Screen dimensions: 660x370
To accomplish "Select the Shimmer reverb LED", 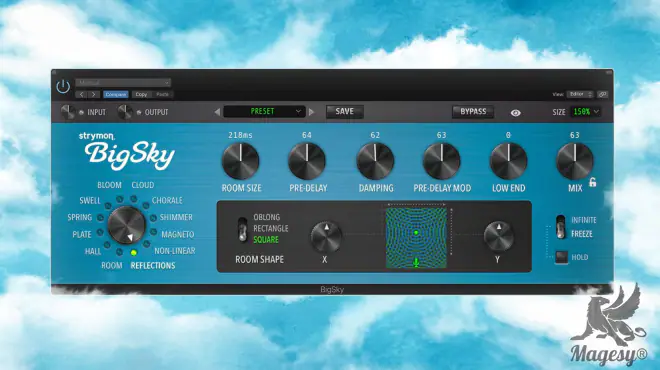I will click(x=153, y=218).
